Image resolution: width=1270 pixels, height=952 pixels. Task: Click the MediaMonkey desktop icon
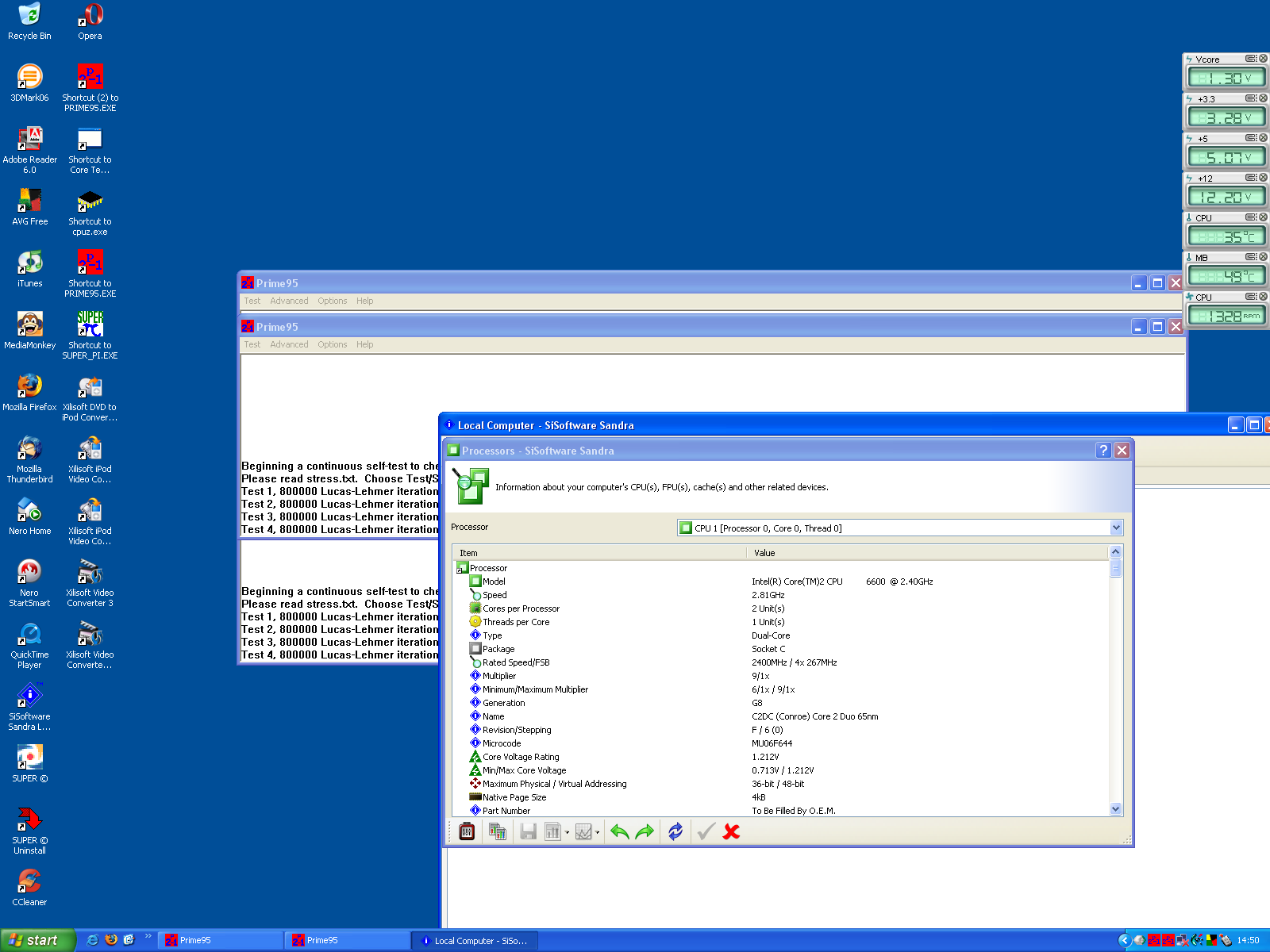[29, 331]
